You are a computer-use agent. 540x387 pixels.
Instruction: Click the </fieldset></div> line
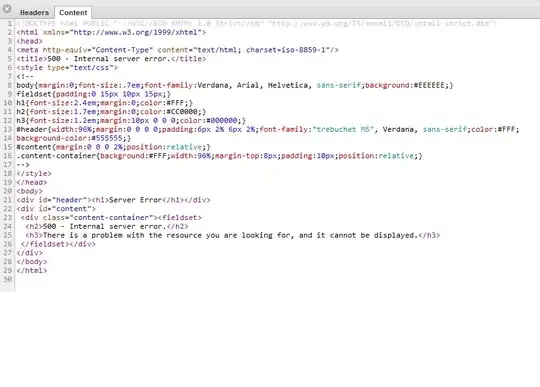point(58,244)
